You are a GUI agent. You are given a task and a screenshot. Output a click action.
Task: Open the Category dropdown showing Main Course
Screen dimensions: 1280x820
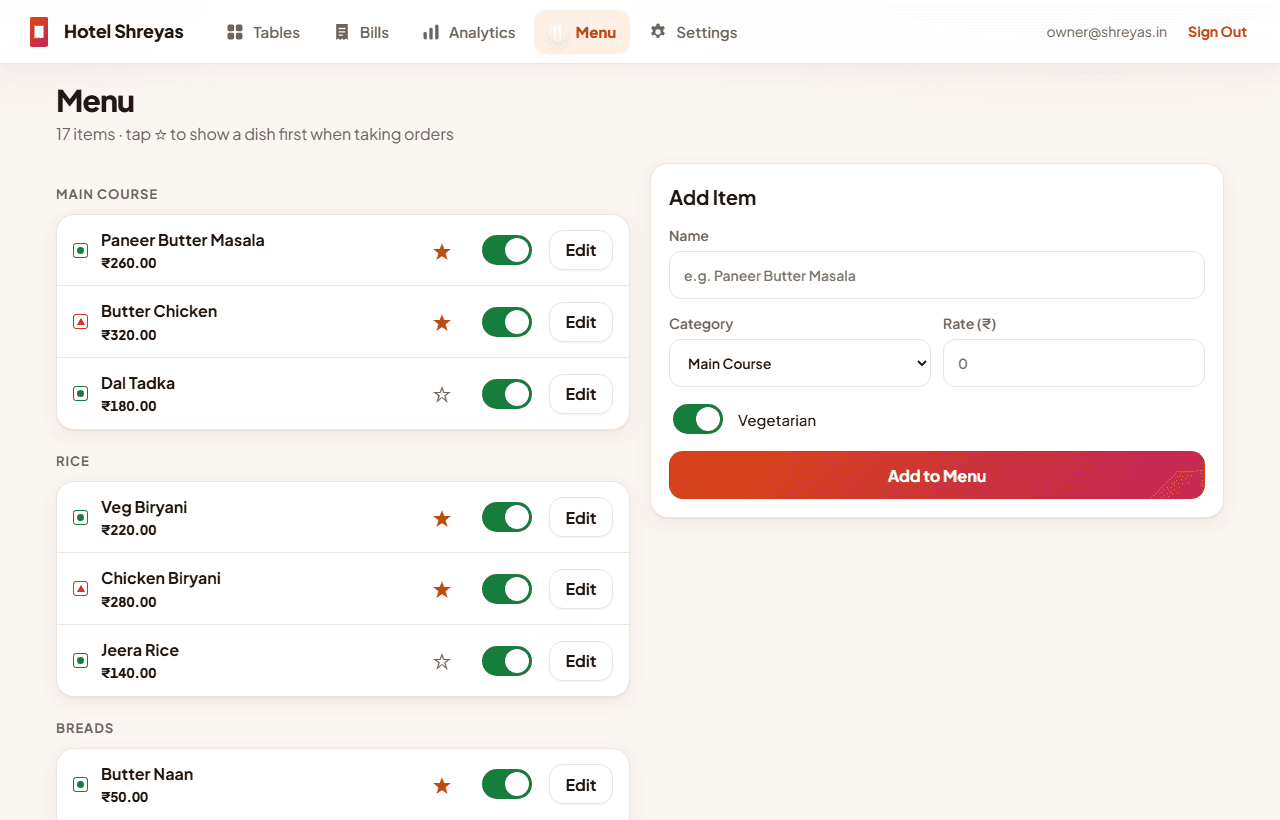coord(800,363)
